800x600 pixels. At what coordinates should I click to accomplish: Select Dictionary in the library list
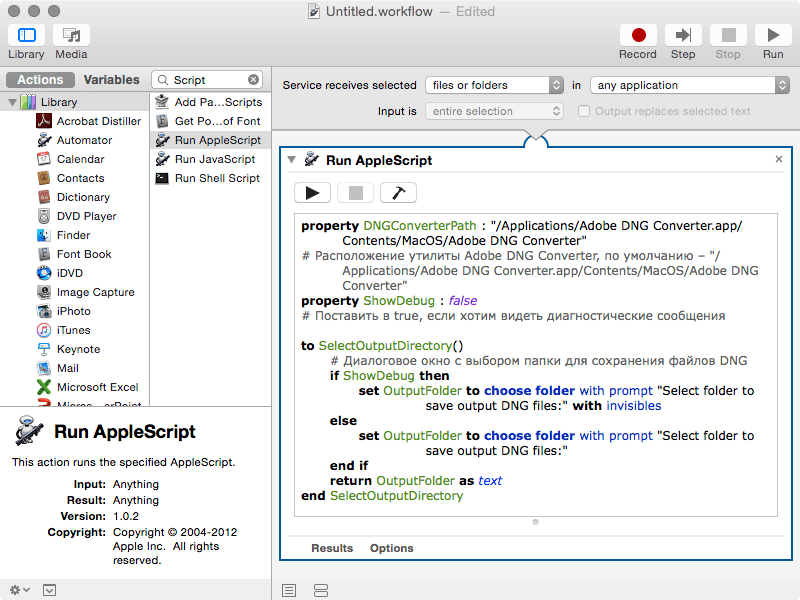(x=73, y=197)
